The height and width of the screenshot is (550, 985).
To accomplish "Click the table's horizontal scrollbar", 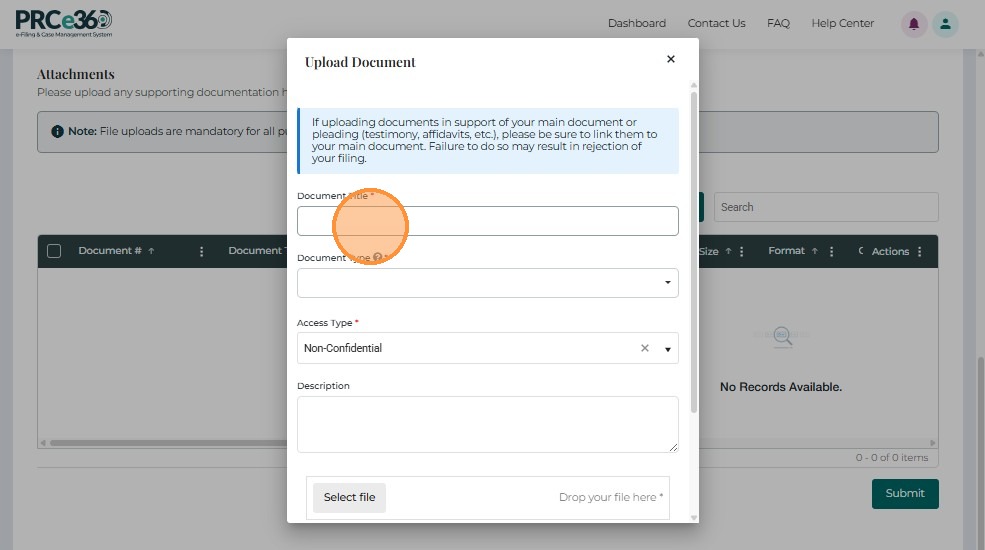I will 168,443.
